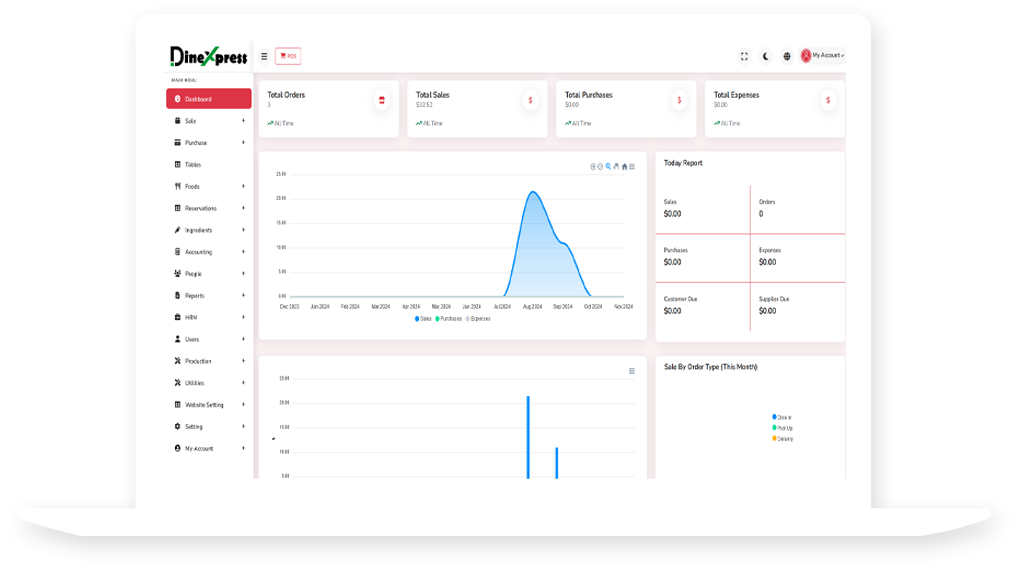Expand the Sale sidebar submenu
The width and height of the screenshot is (1015, 569).
pyautogui.click(x=243, y=121)
